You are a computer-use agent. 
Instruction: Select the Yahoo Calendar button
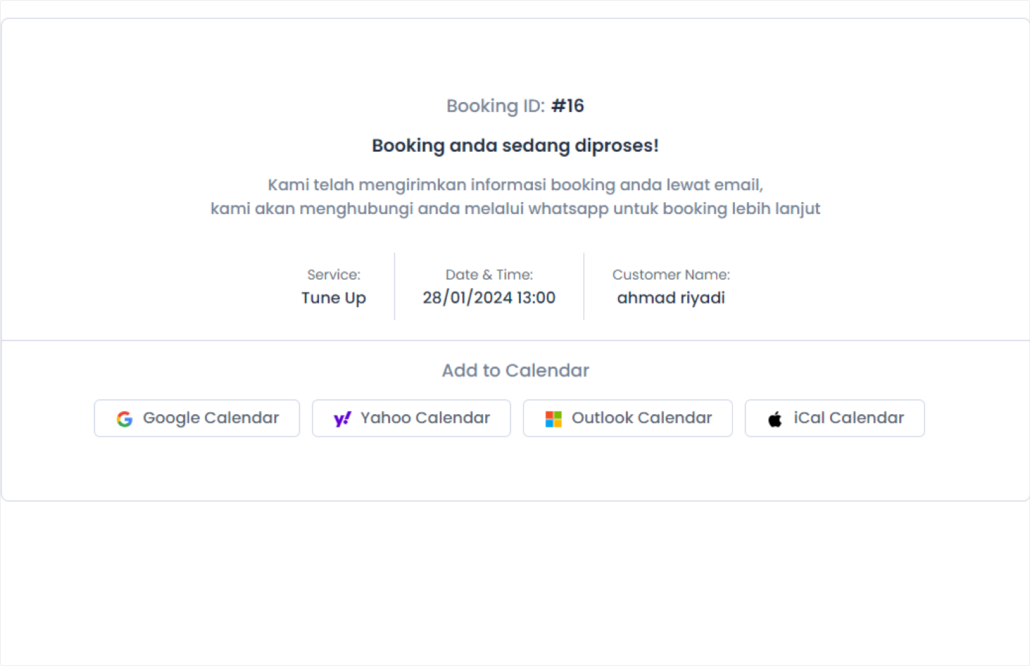coord(411,418)
